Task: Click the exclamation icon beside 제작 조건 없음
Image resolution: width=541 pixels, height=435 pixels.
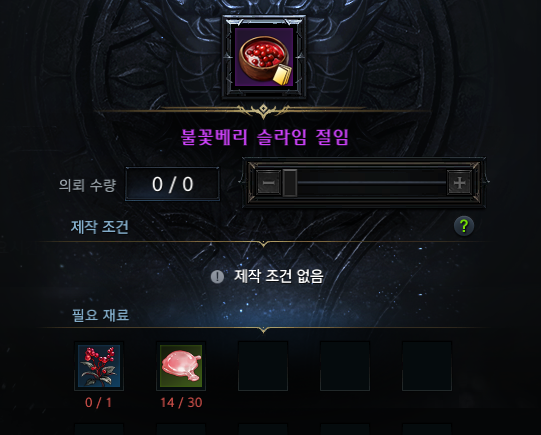Action: click(x=217, y=276)
